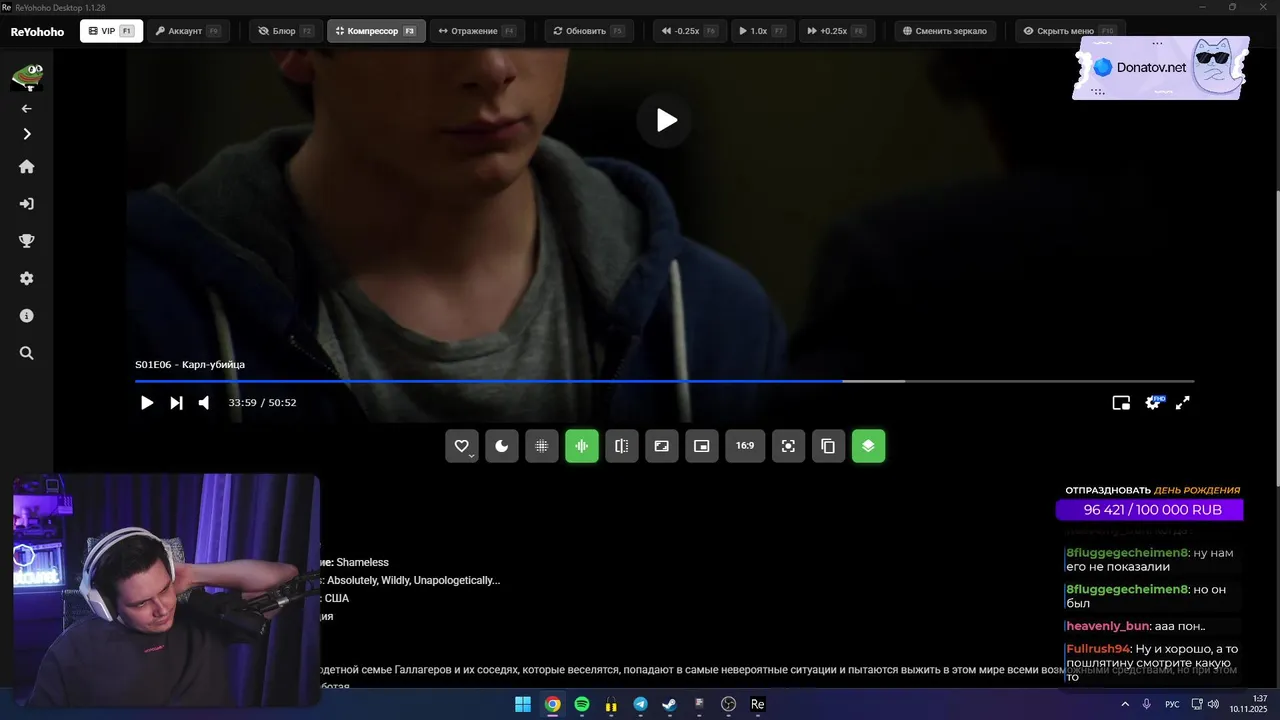Open the VIP F1 menu button

click(x=111, y=31)
